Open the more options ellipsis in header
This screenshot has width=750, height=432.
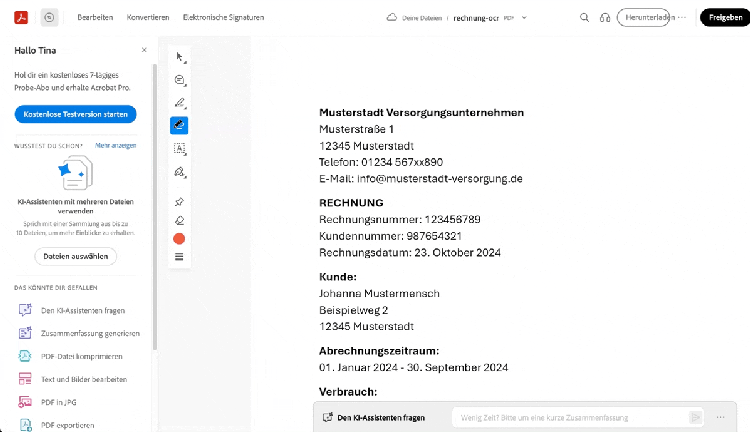click(x=682, y=17)
